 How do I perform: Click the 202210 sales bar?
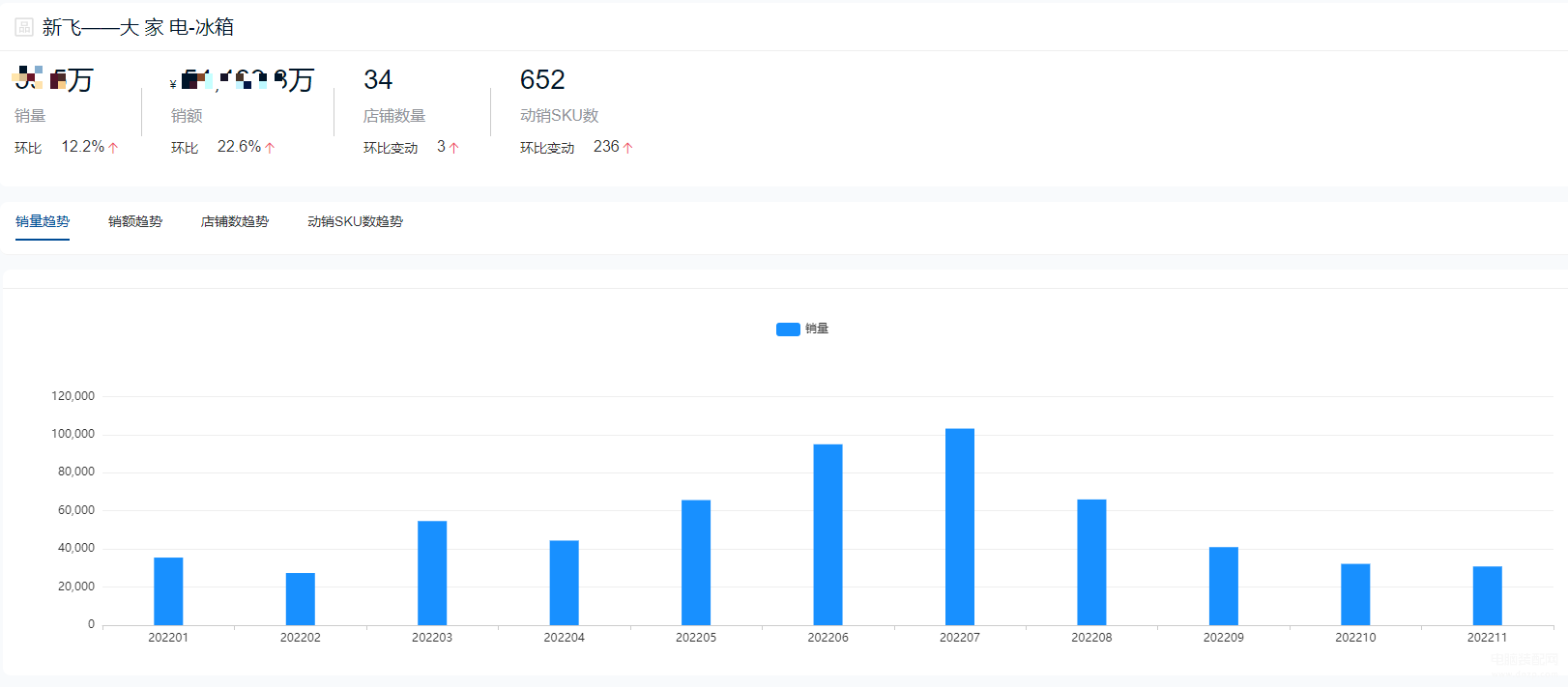[1355, 594]
